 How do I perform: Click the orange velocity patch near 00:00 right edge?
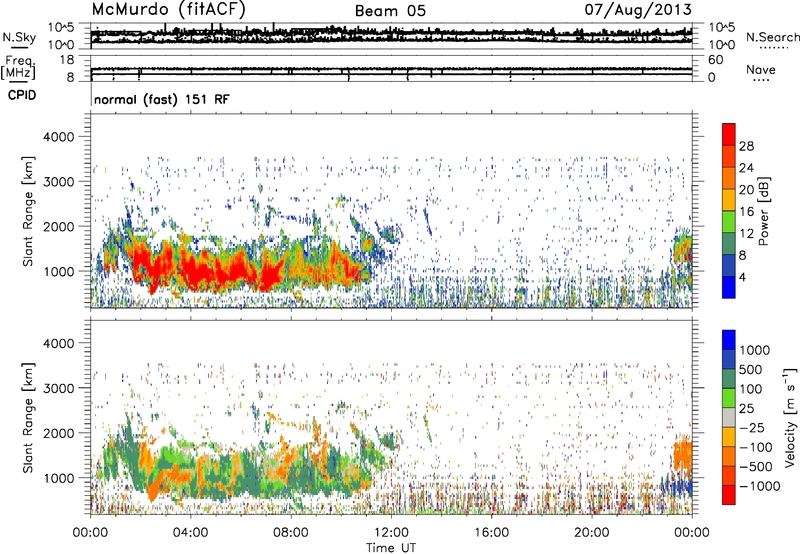coord(682,454)
